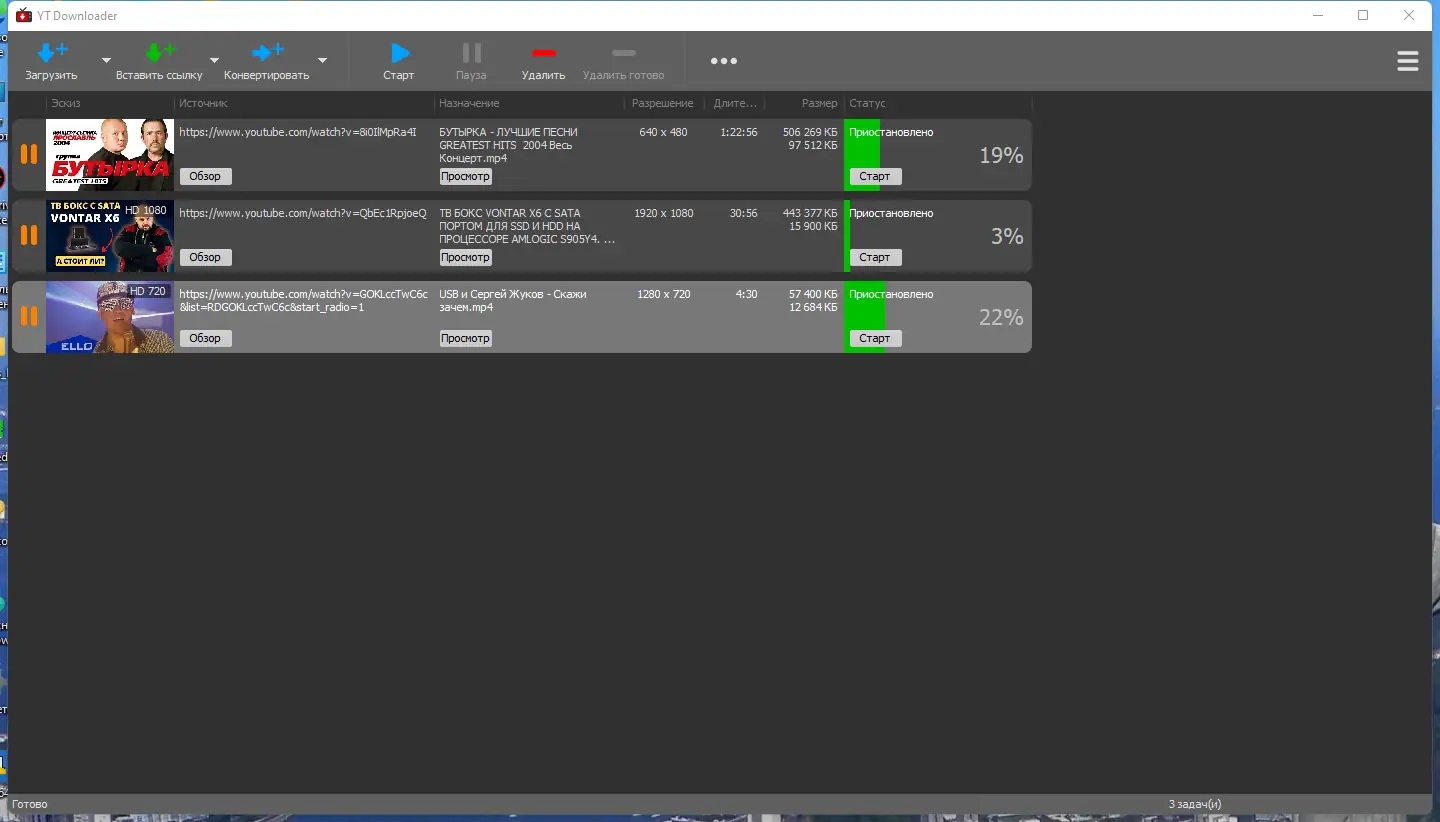Click Просмотр for the БУТЫРКА file
The width and height of the screenshot is (1440, 822).
click(466, 176)
